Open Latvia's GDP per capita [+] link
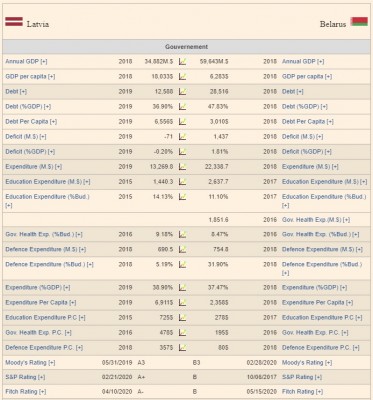This screenshot has height=400, width=373. coord(30,77)
